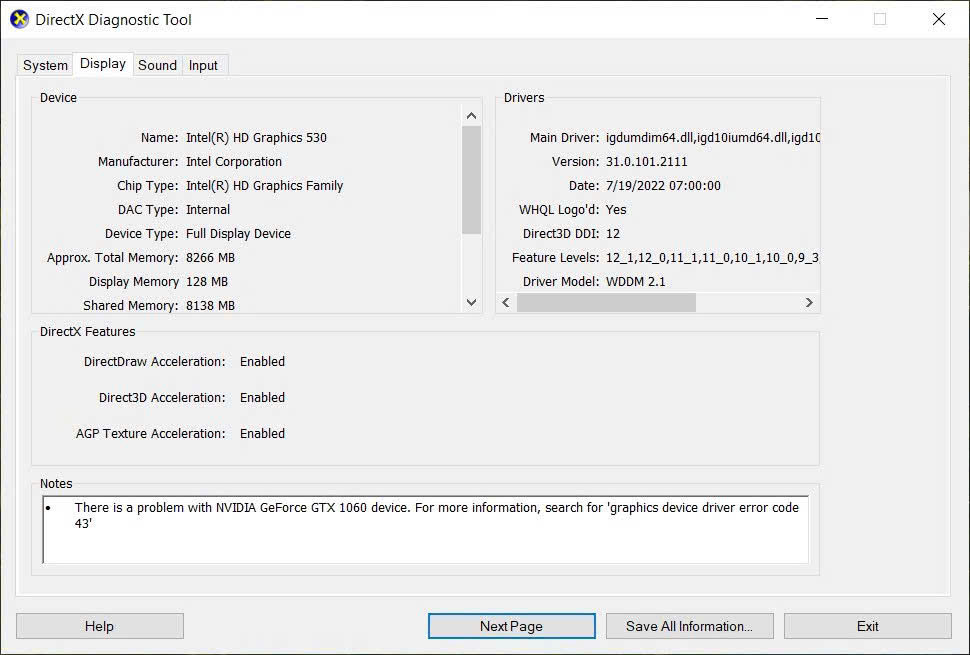Go to the Input tab
The image size is (970, 655).
[203, 65]
